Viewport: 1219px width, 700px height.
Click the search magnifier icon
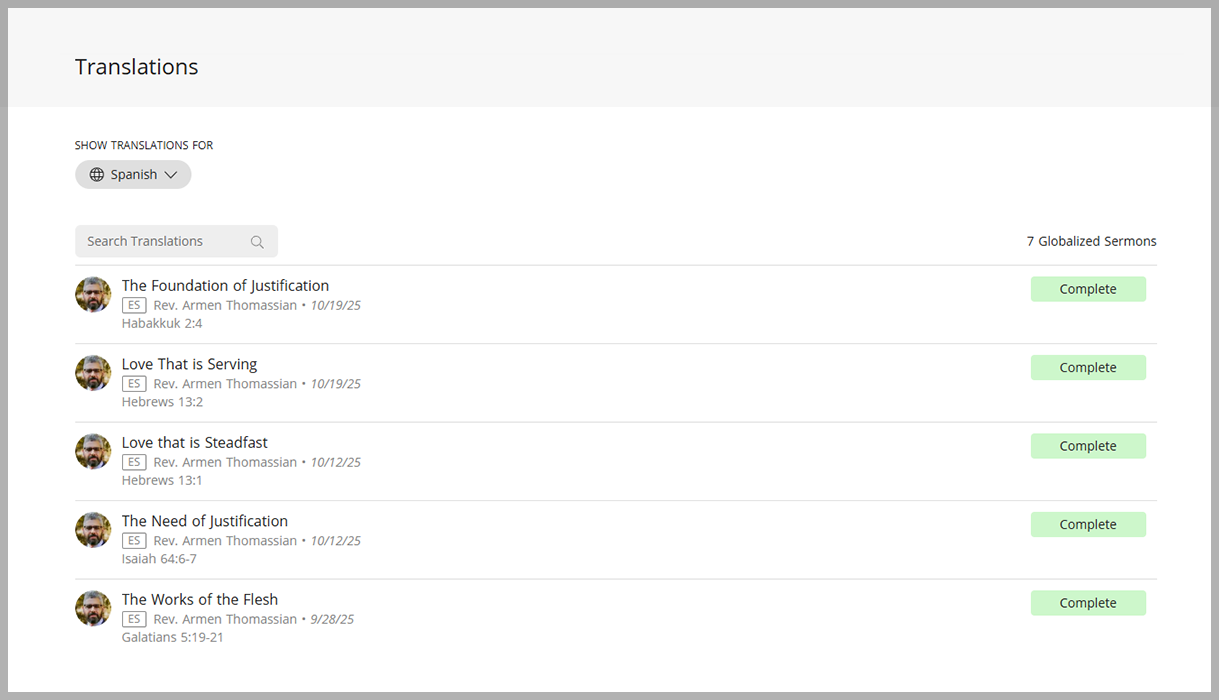tap(257, 242)
